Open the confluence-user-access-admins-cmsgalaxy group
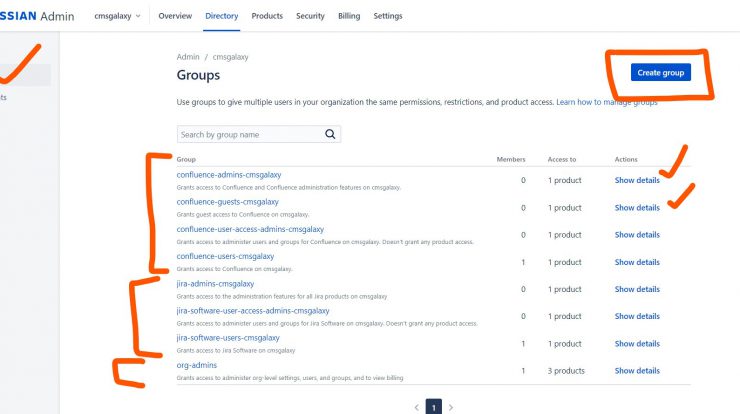The width and height of the screenshot is (740, 414). (250, 229)
